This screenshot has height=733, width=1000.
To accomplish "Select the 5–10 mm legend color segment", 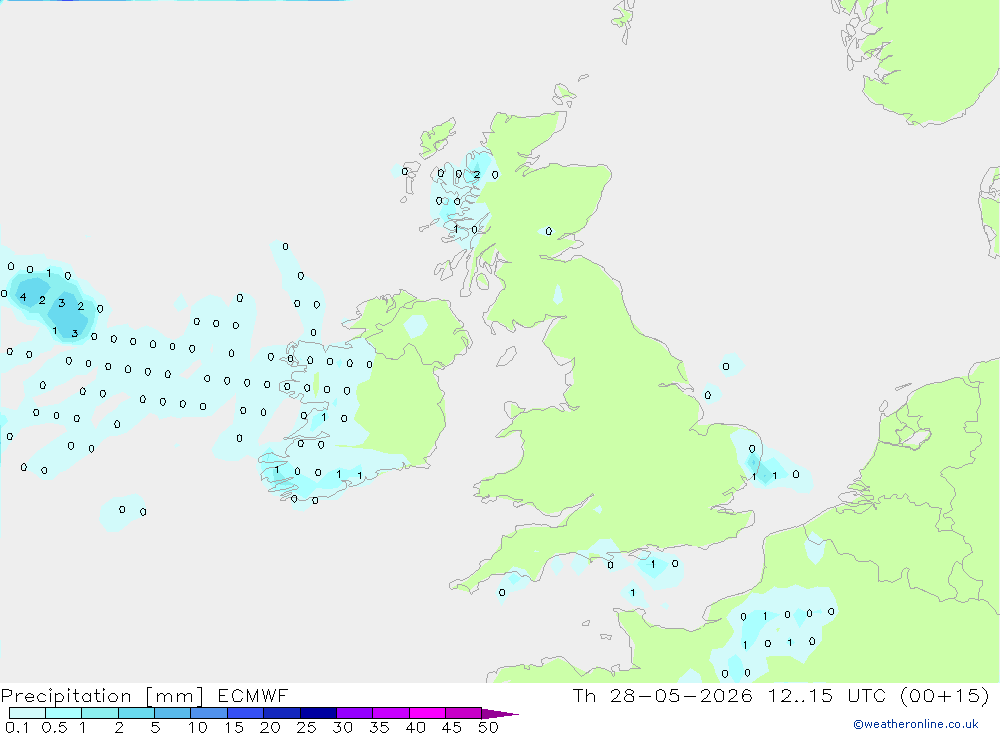I will (173, 713).
